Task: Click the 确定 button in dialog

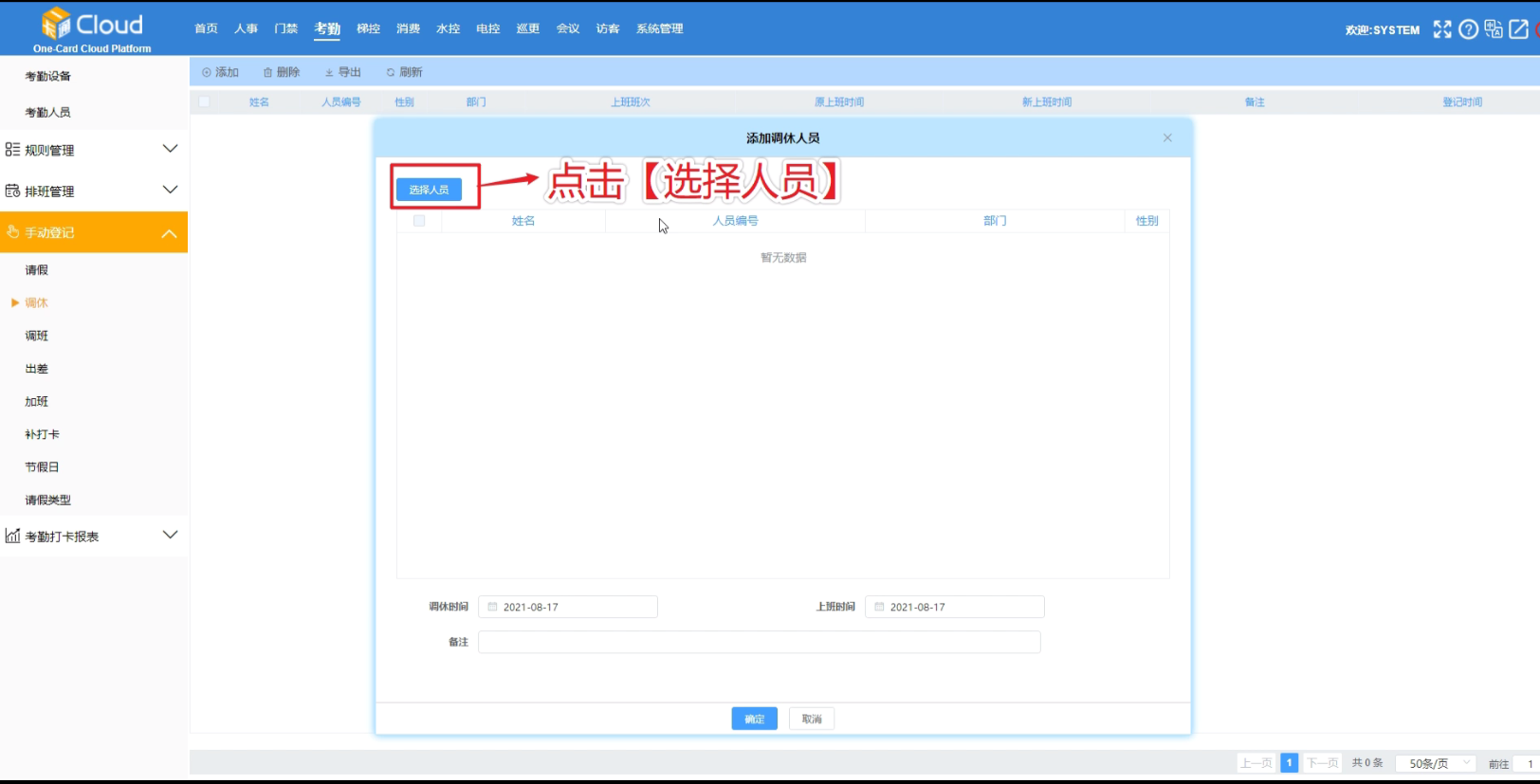Action: 754,719
